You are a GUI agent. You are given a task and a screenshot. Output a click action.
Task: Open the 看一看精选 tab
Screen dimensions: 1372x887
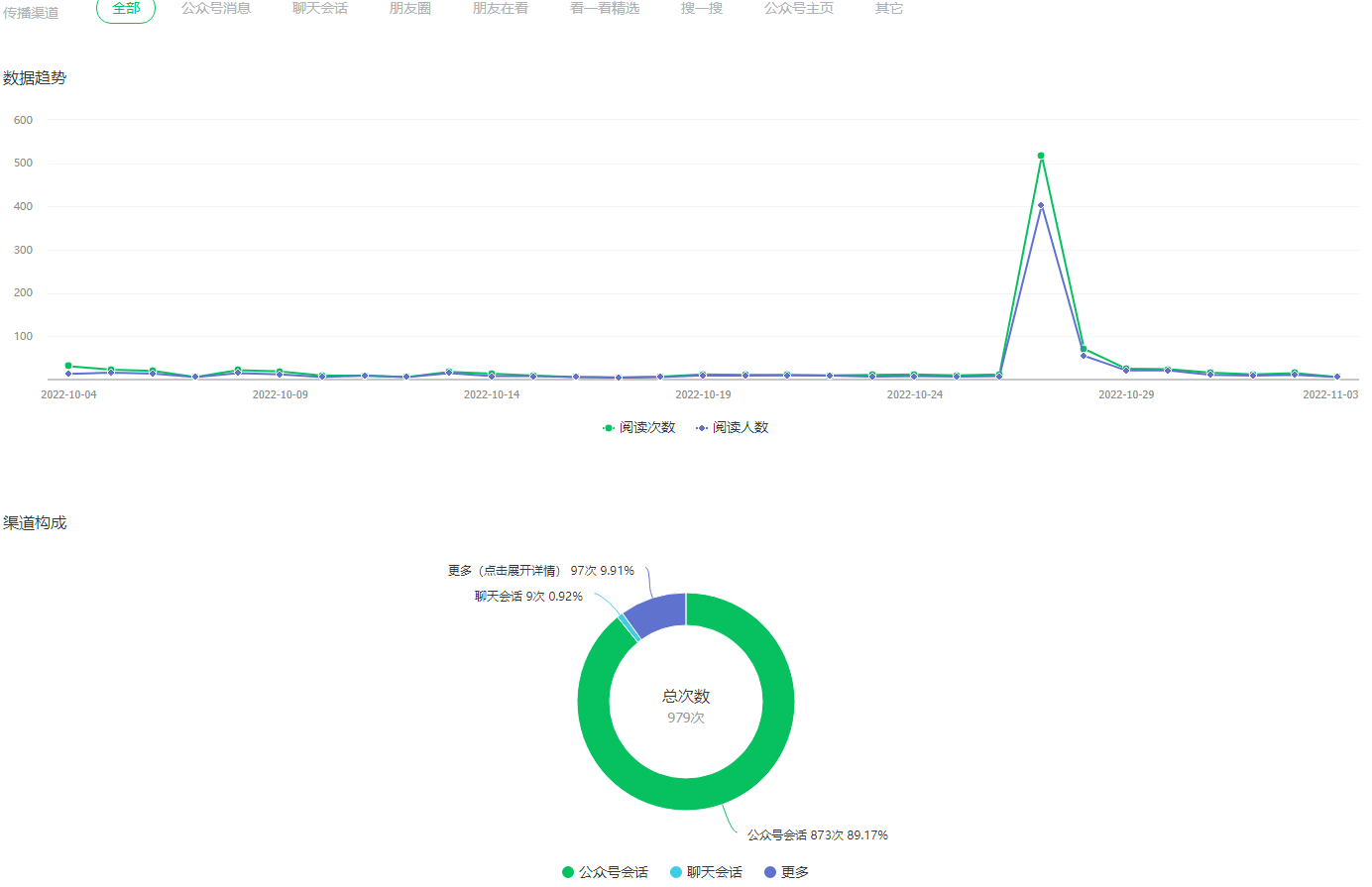[x=605, y=8]
